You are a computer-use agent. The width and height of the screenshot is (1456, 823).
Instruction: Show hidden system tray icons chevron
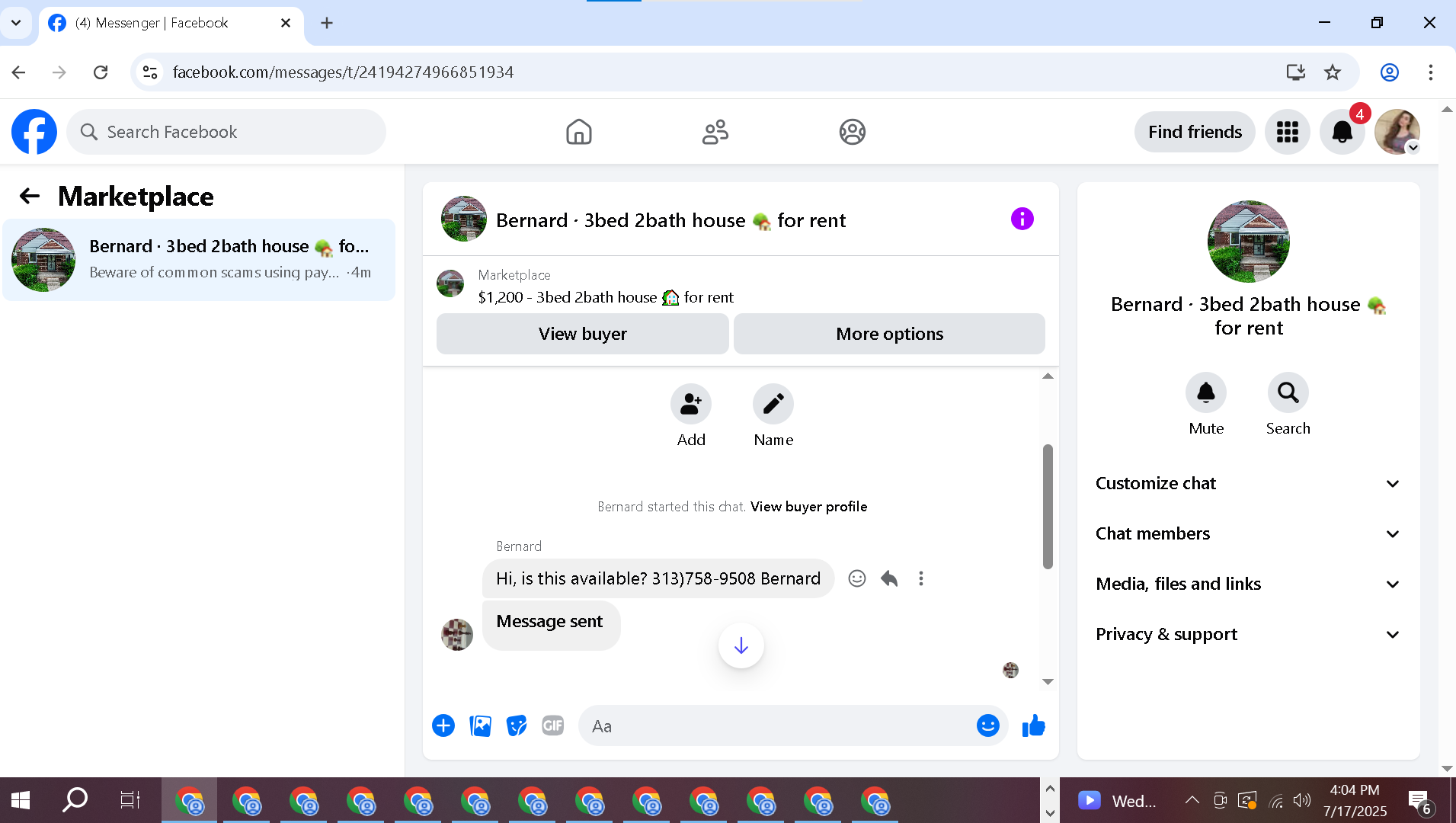(1192, 800)
